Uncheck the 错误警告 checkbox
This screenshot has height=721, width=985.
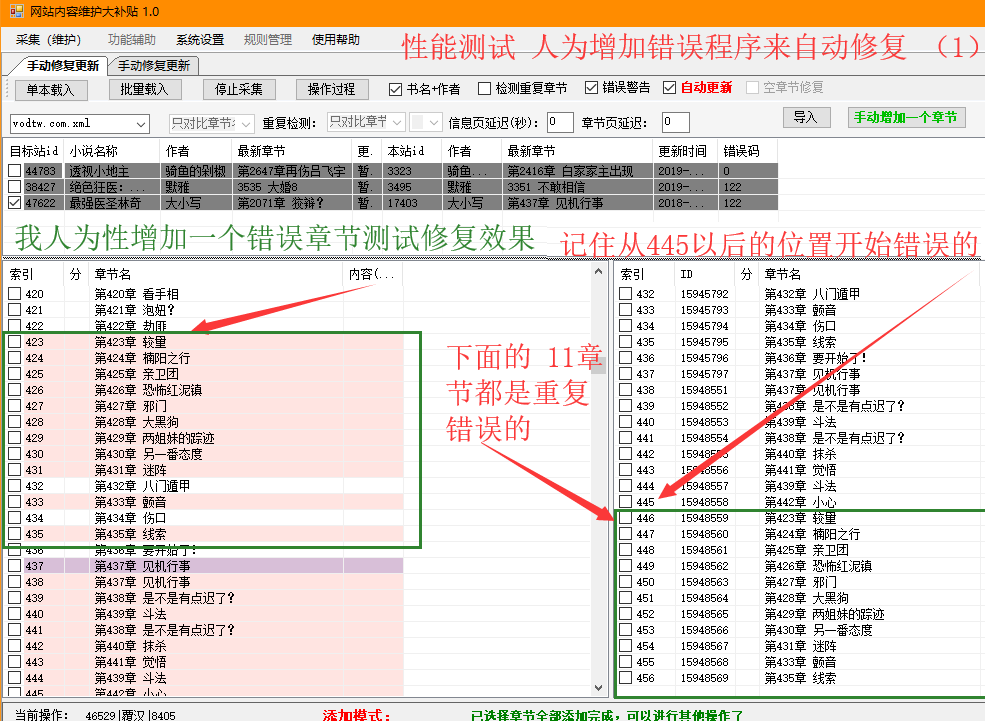592,89
